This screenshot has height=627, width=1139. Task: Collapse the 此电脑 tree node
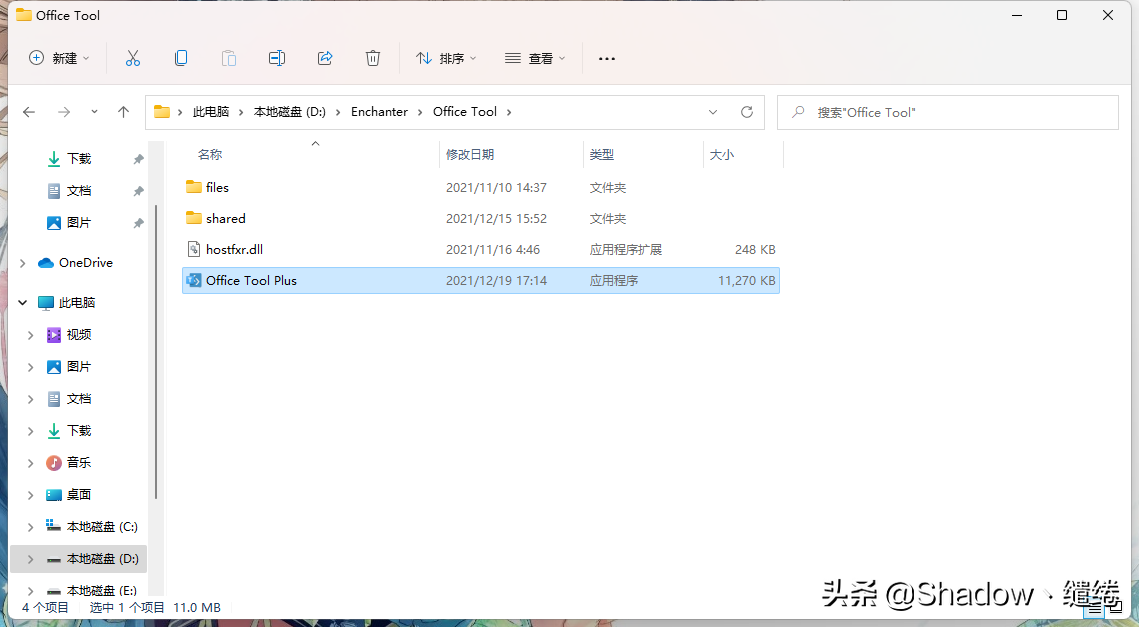[x=23, y=302]
